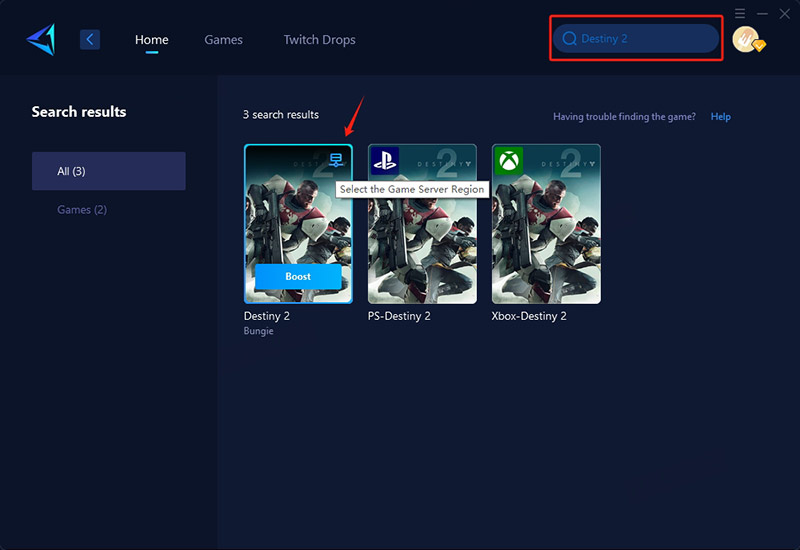This screenshot has height=550, width=800.
Task: Click the magnifier search icon
Action: pyautogui.click(x=570, y=39)
